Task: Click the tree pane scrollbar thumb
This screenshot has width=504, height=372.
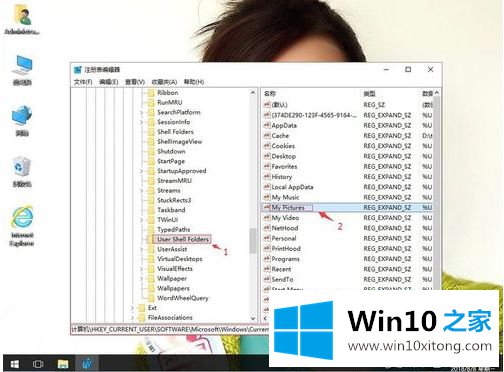Action: point(253,241)
